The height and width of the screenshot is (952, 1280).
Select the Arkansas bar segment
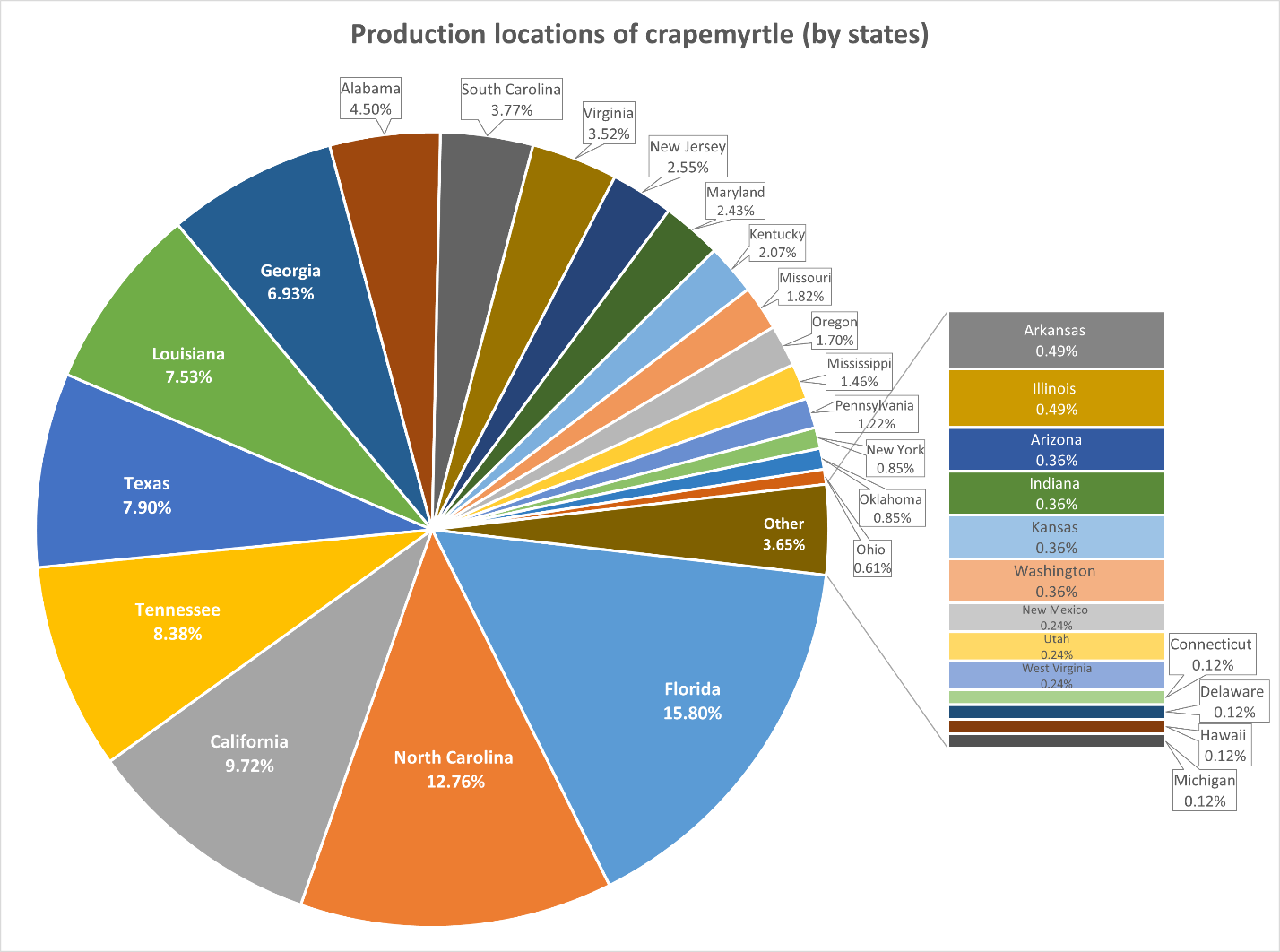pyautogui.click(x=1056, y=341)
